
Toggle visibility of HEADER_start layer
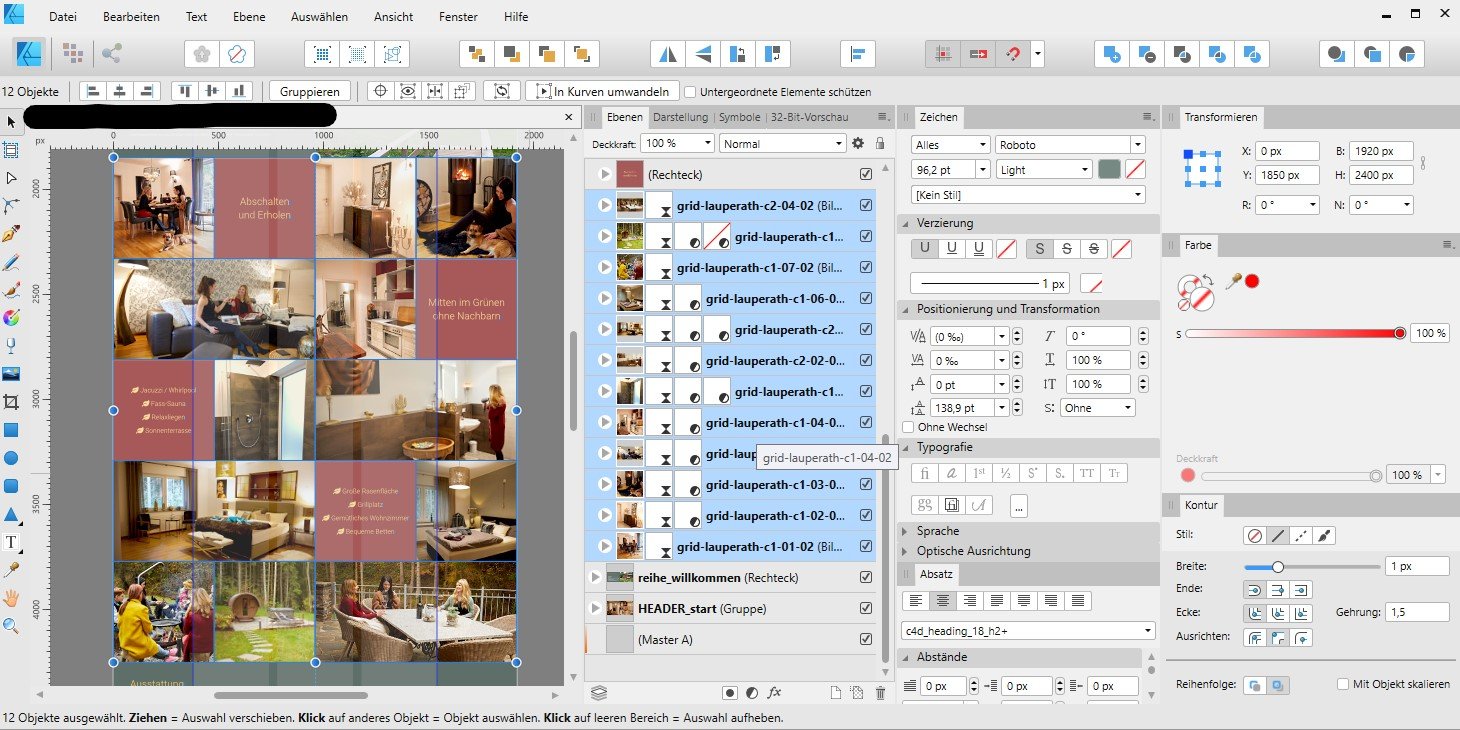point(866,608)
